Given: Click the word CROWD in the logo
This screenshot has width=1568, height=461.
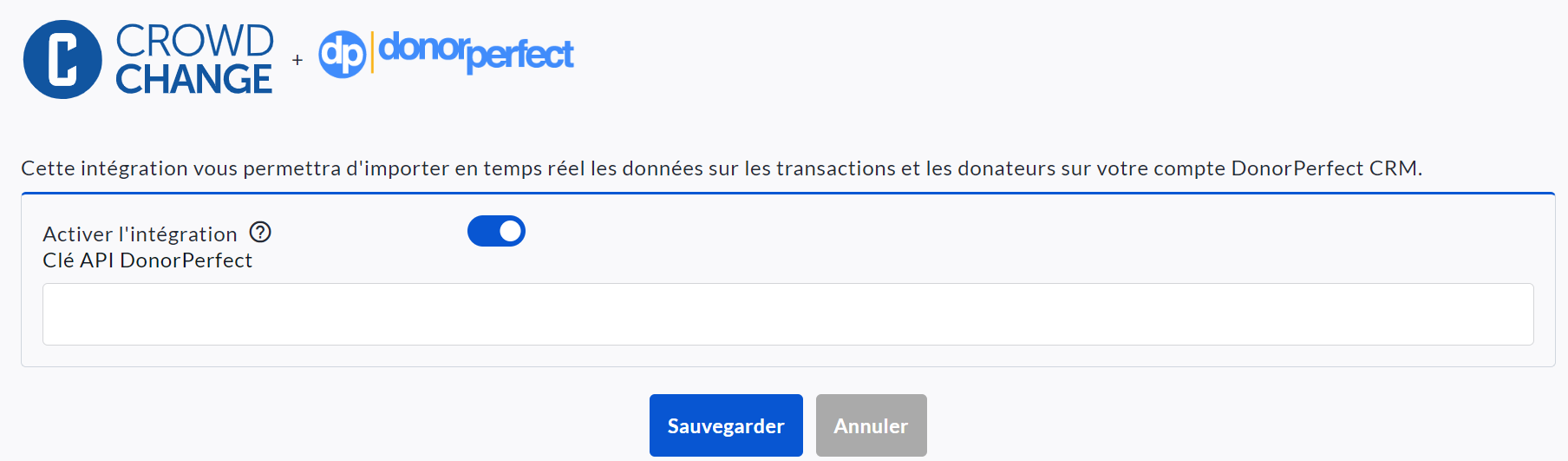Looking at the screenshot, I should 194,41.
